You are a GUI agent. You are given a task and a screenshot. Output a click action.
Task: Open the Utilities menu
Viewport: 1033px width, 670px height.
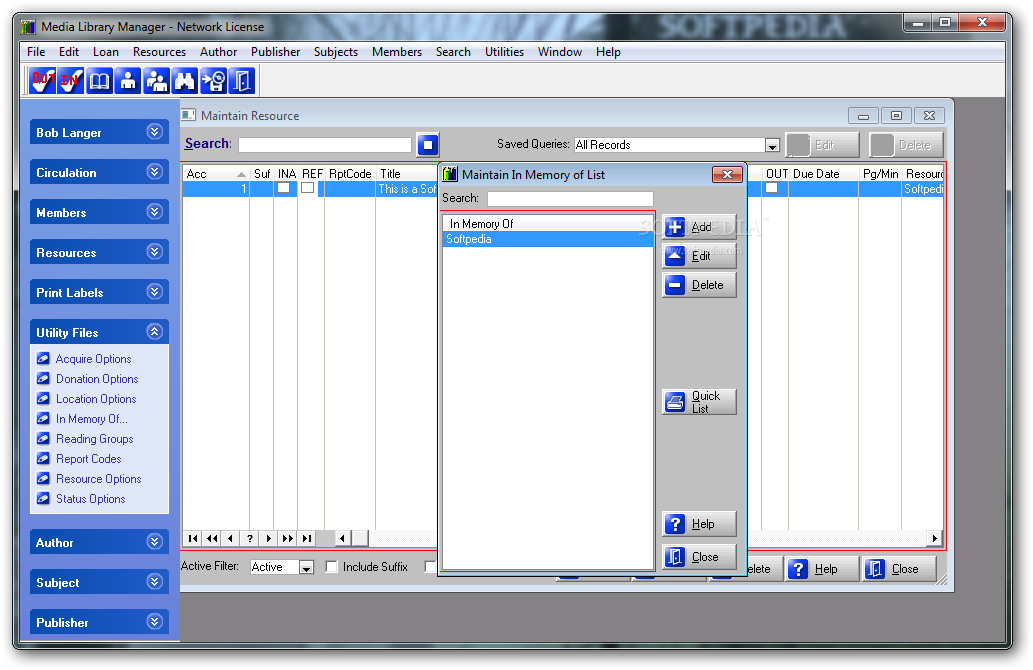(x=505, y=51)
